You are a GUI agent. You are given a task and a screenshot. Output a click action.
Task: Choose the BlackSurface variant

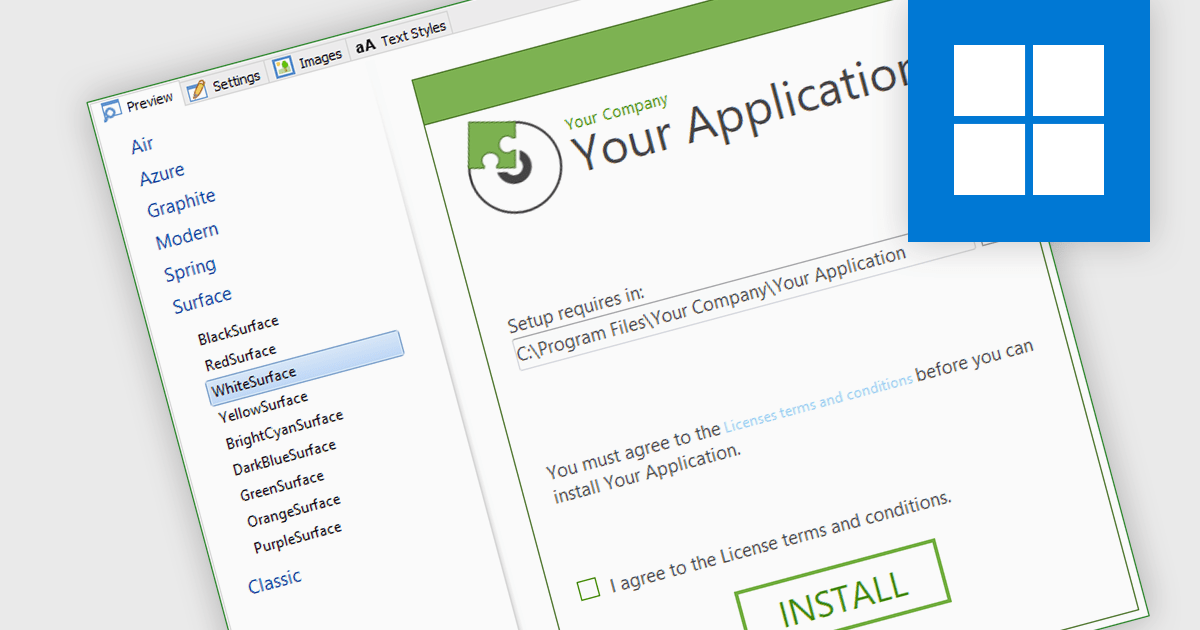pos(238,330)
